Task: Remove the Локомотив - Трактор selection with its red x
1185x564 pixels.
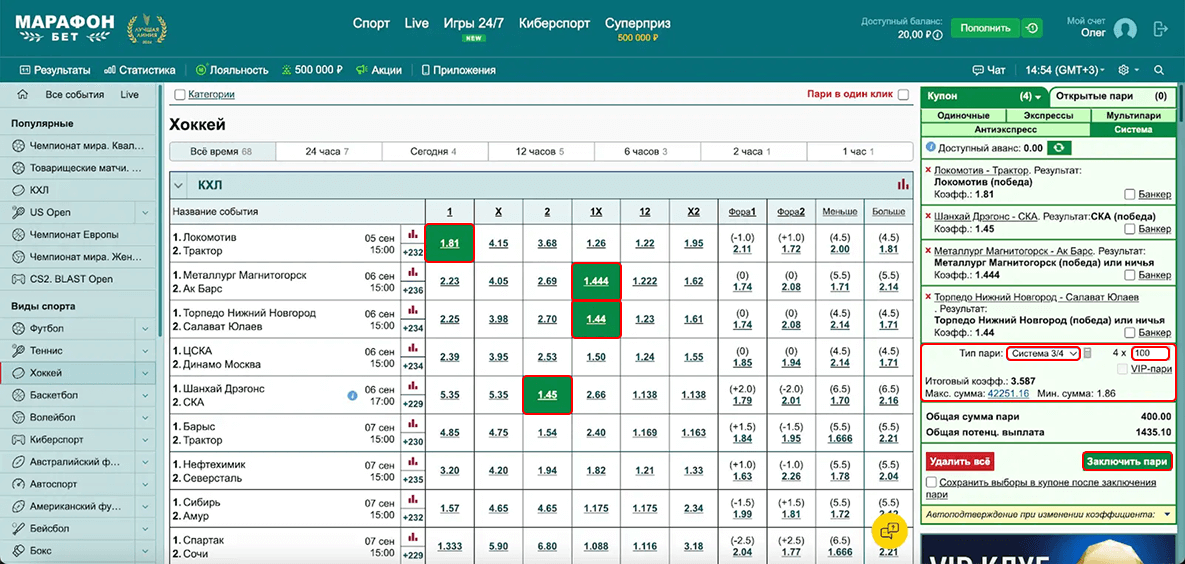Action: [x=928, y=171]
